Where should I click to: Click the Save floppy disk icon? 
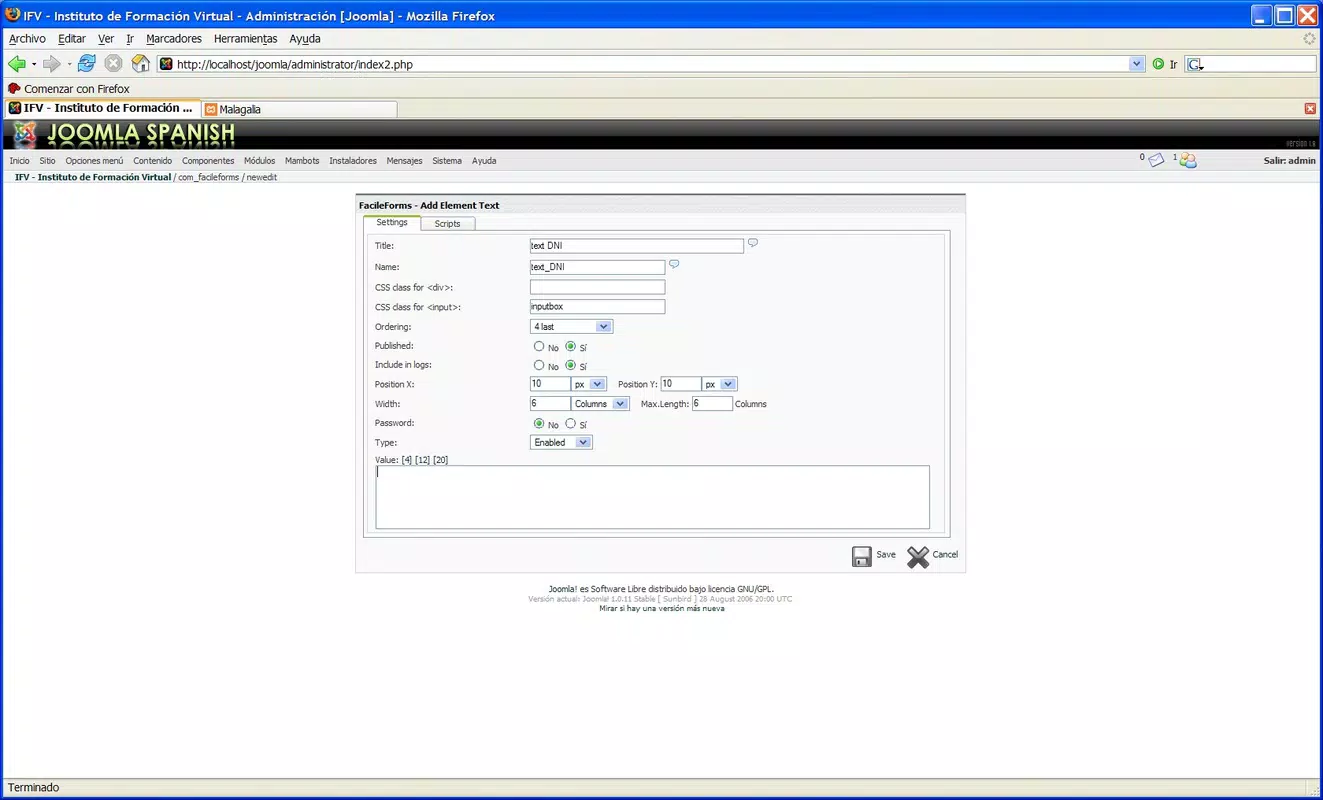[862, 557]
